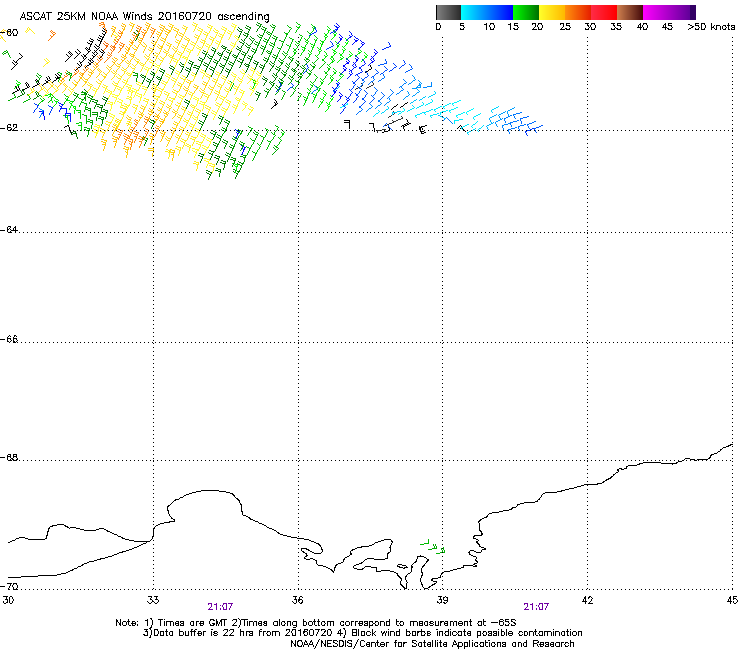The height and width of the screenshot is (650, 740).
Task: Click the latitude axis label '-66'
Action: 9,339
